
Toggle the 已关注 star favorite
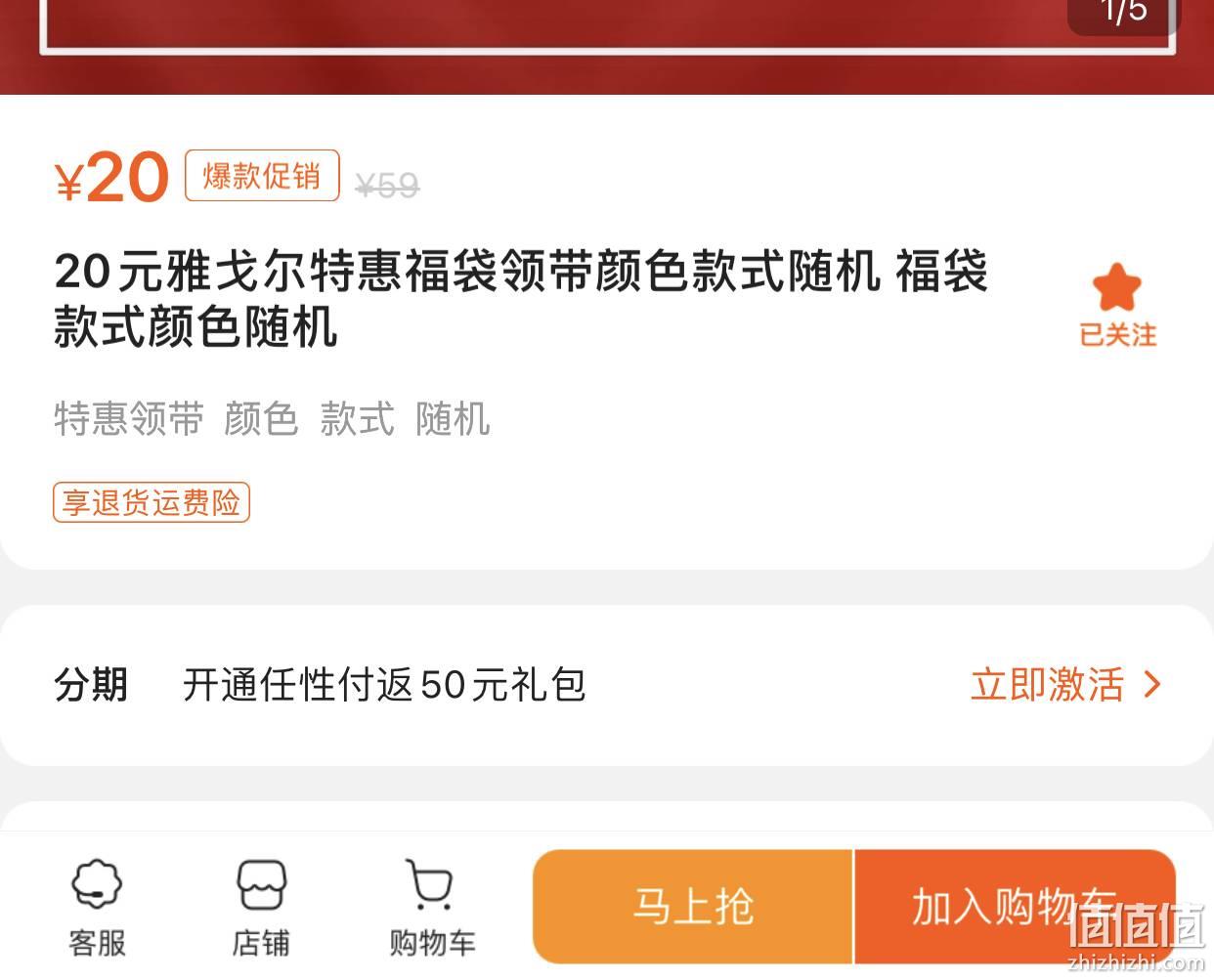pyautogui.click(x=1116, y=287)
